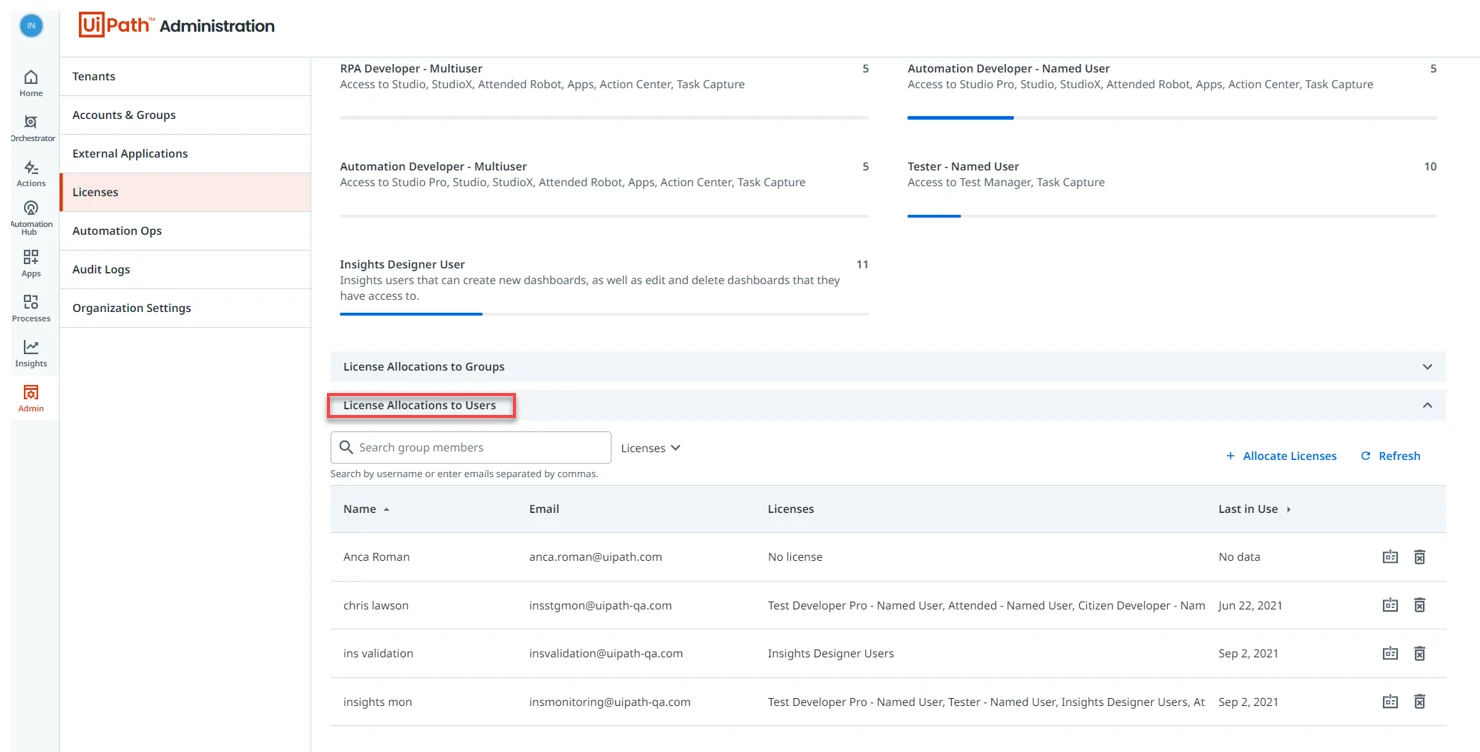The width and height of the screenshot is (1480, 752).
Task: Click the Administration title text
Action: (217, 26)
